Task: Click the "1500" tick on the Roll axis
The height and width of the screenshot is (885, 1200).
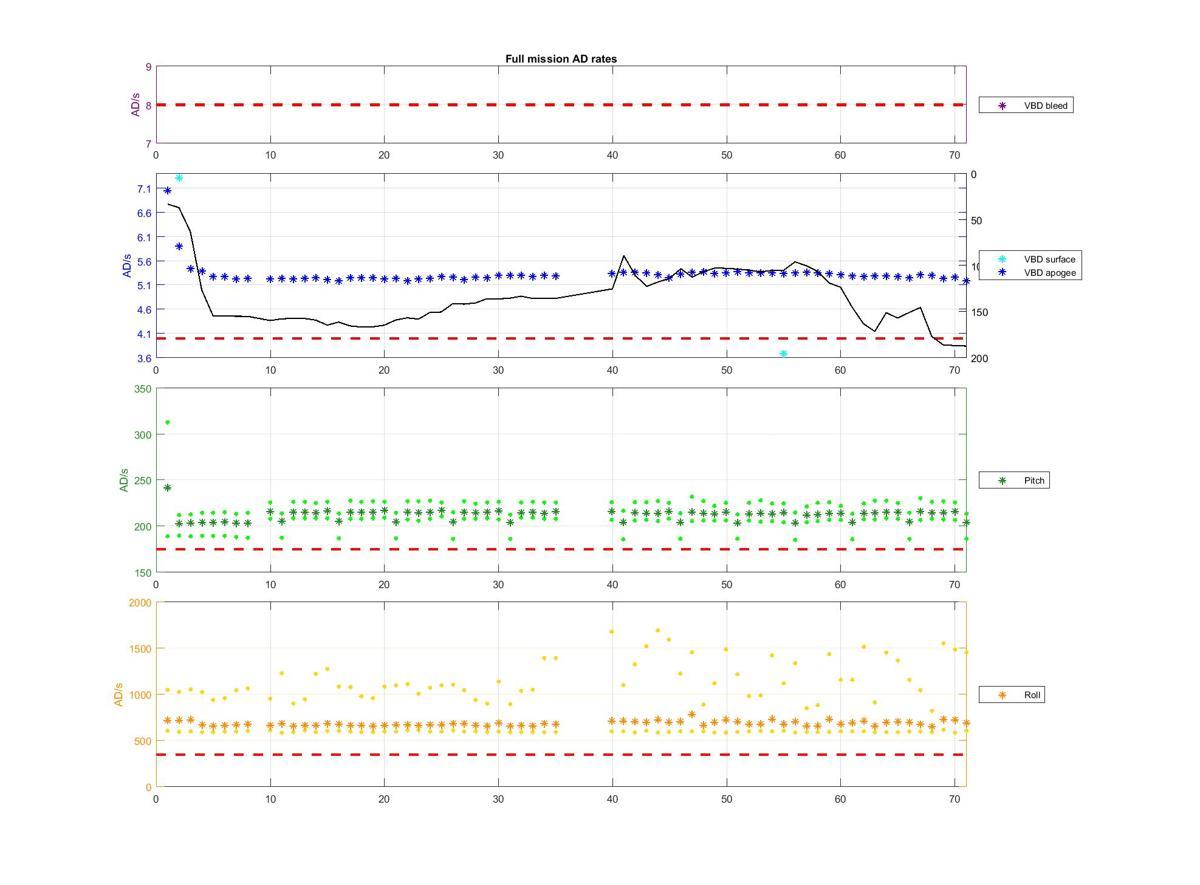Action: point(140,649)
